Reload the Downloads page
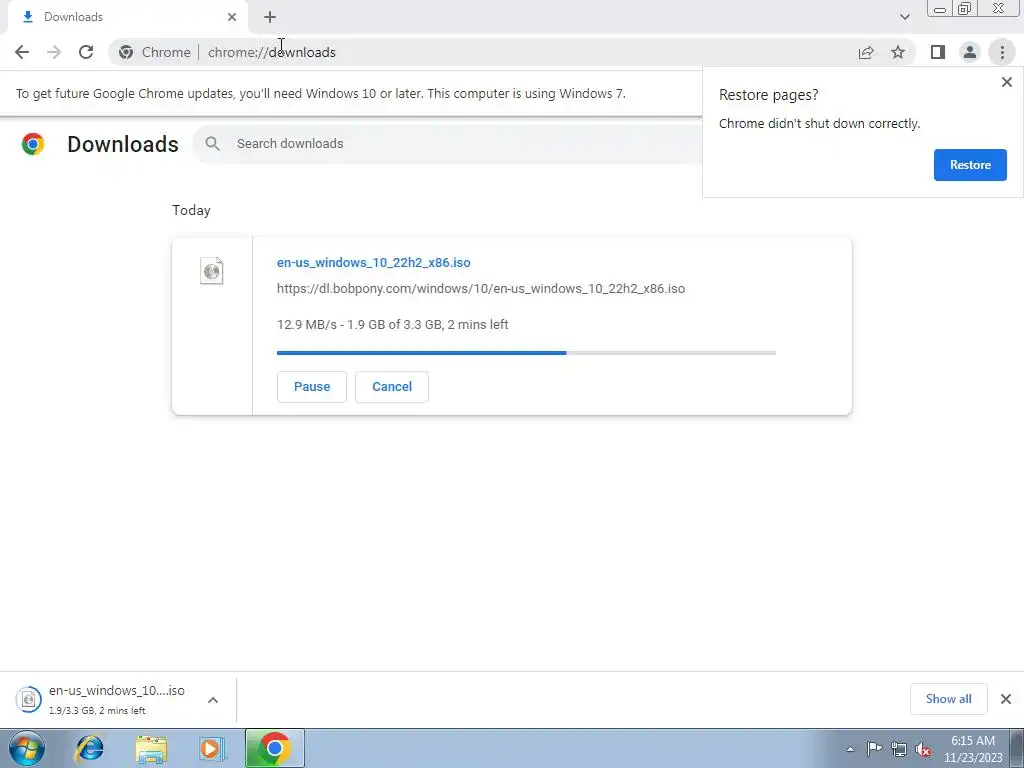 coord(86,52)
